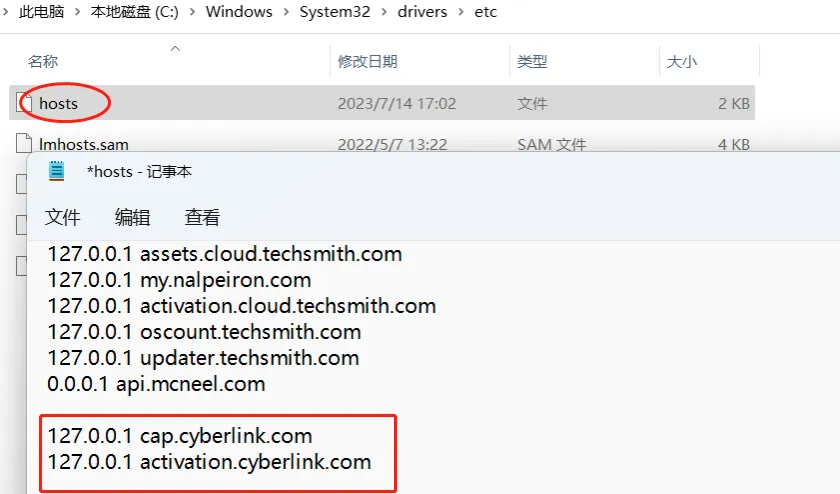Navigate to System32 in breadcrumb
This screenshot has height=494, width=840.
pos(335,12)
